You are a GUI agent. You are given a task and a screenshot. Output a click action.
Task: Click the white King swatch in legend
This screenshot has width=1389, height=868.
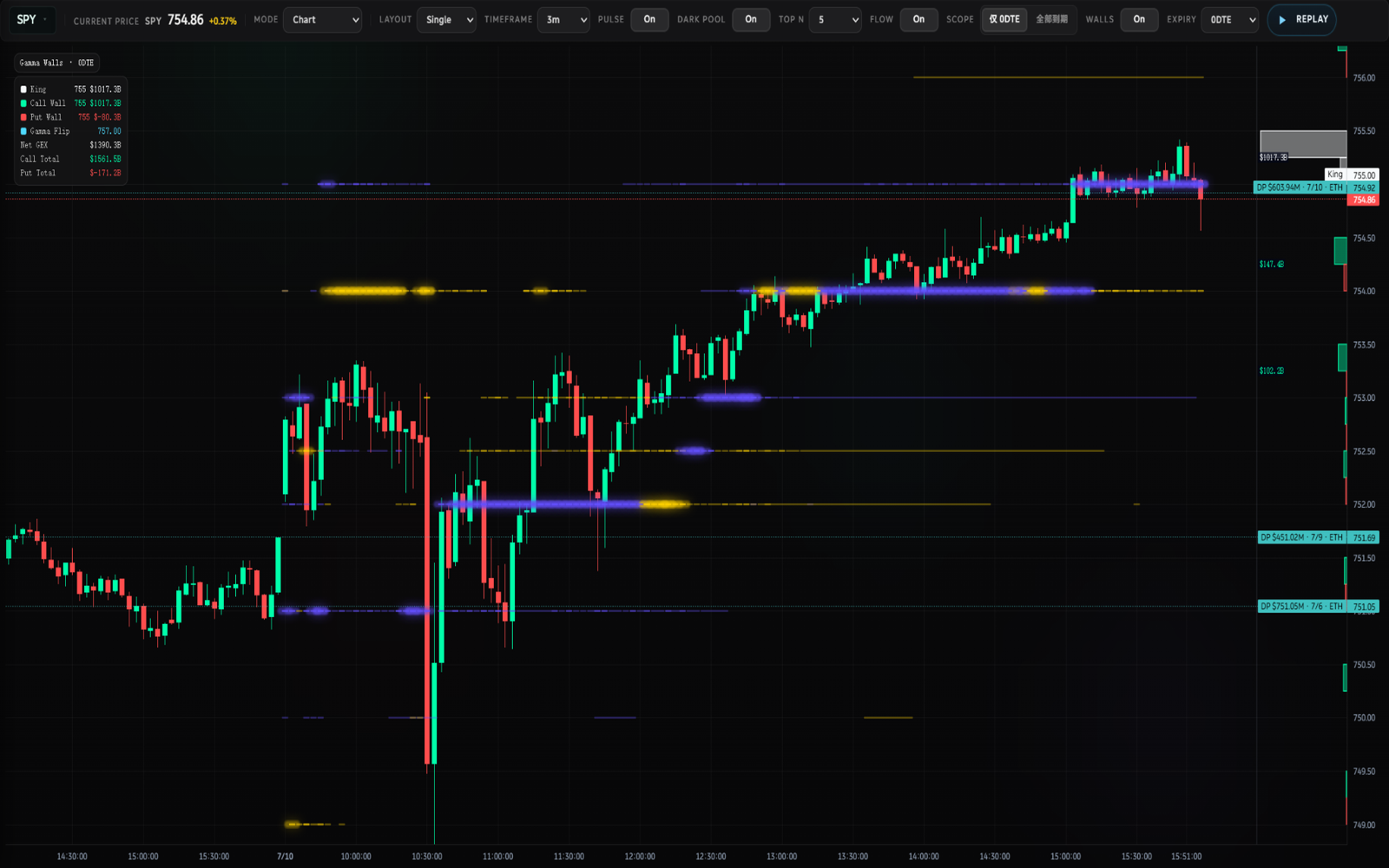[x=23, y=89]
